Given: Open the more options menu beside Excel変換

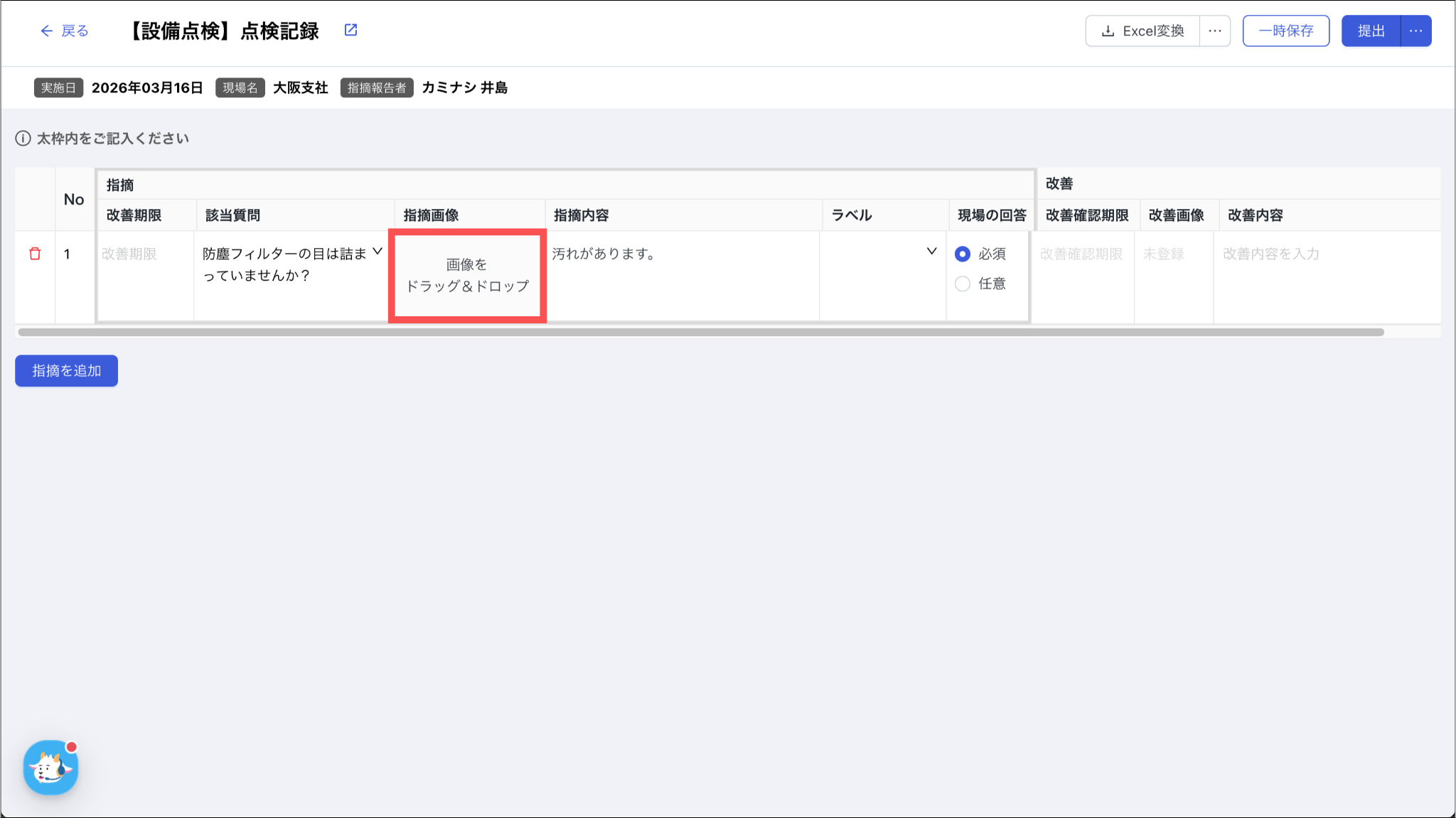Looking at the screenshot, I should [x=1215, y=31].
